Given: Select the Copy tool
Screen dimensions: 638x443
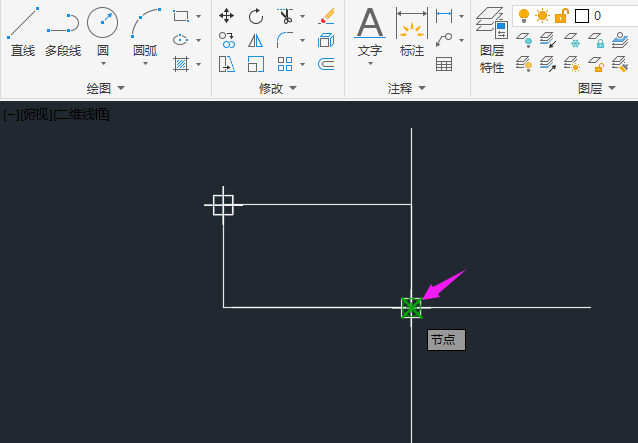Looking at the screenshot, I should pos(227,40).
